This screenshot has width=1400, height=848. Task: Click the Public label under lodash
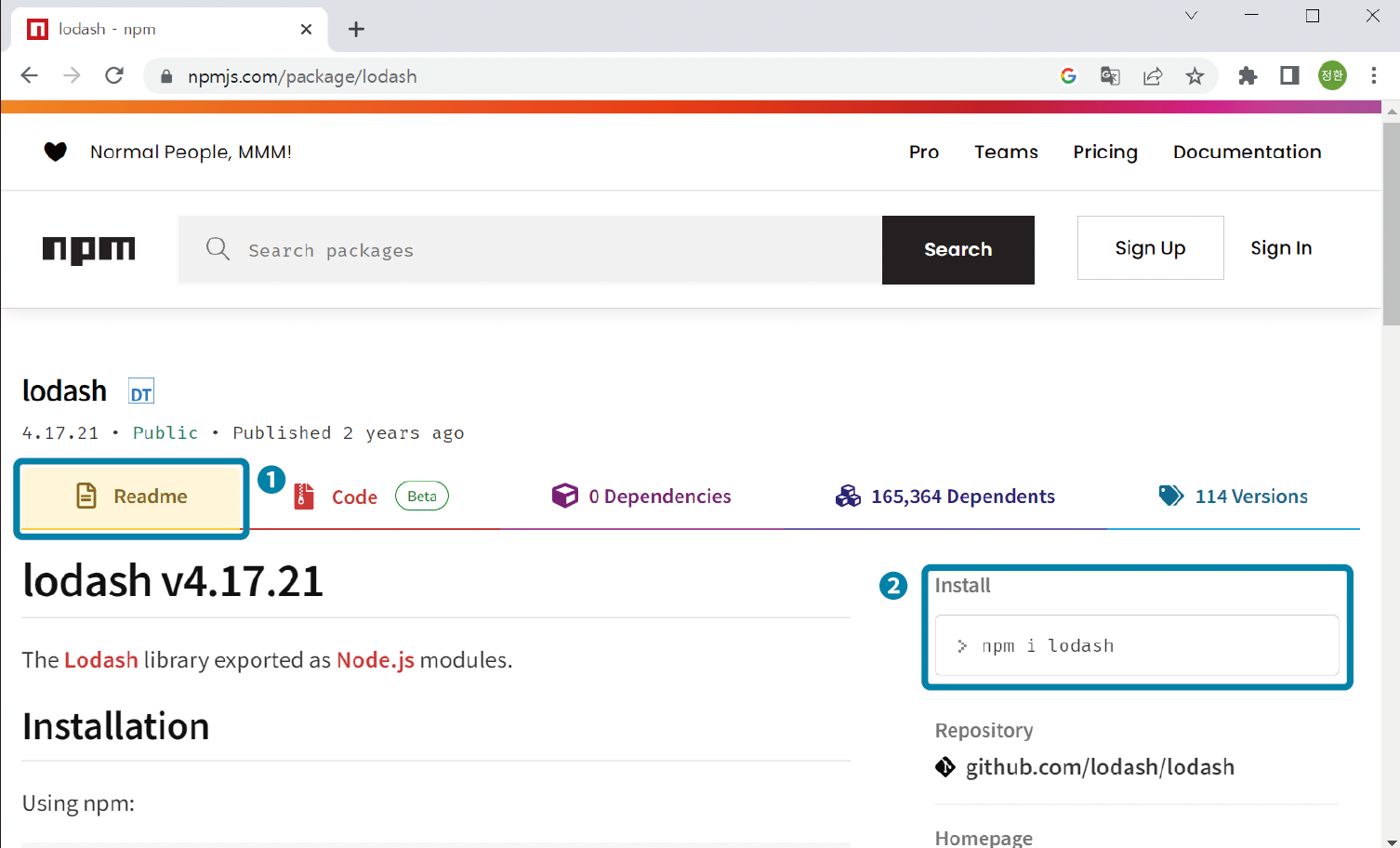pyautogui.click(x=165, y=433)
